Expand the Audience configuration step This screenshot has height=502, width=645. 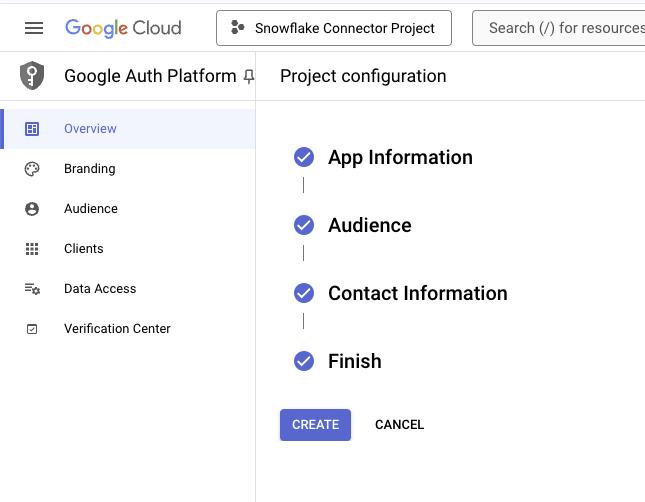[369, 226]
